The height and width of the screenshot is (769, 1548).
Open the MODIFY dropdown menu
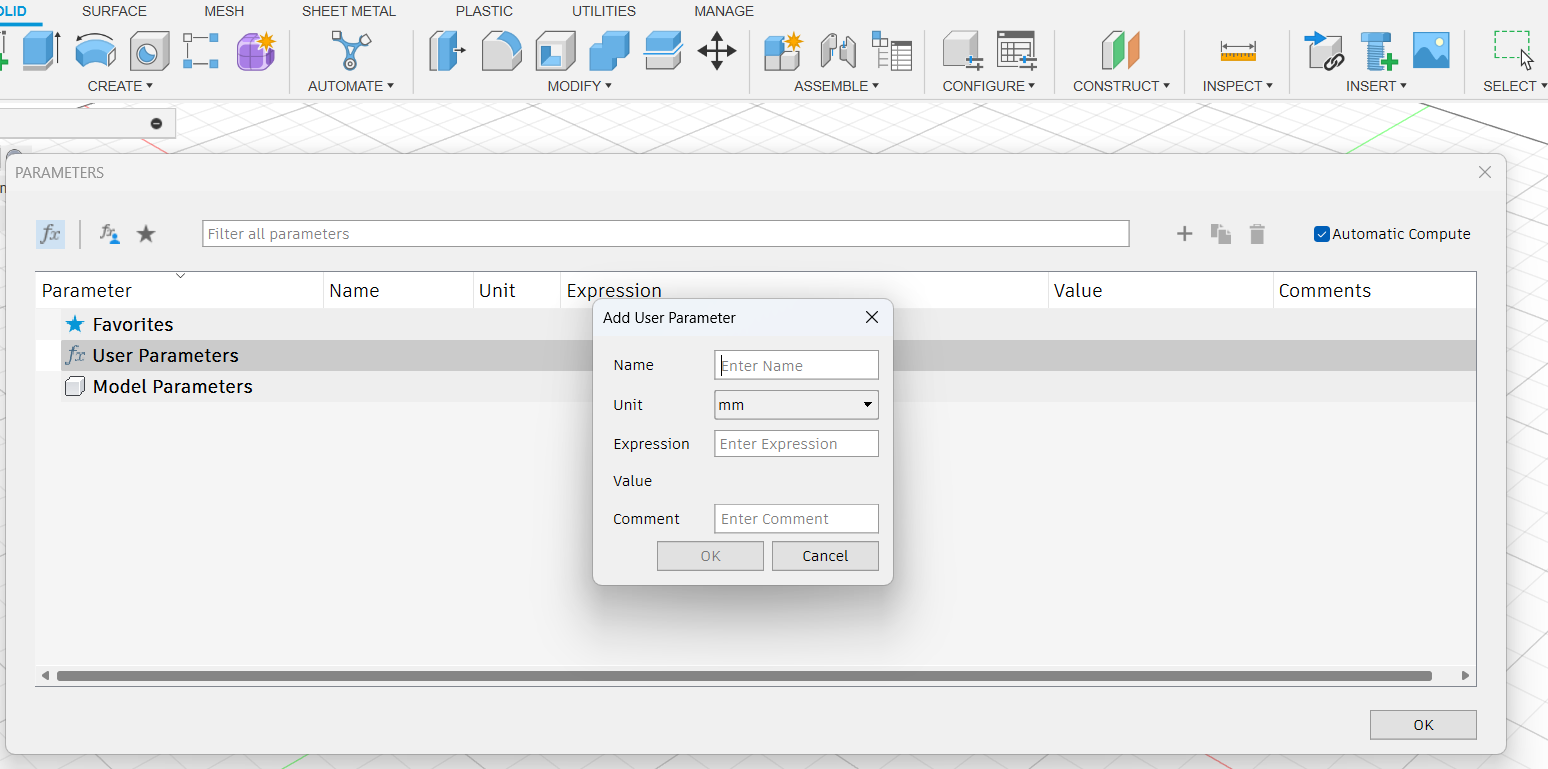tap(579, 86)
